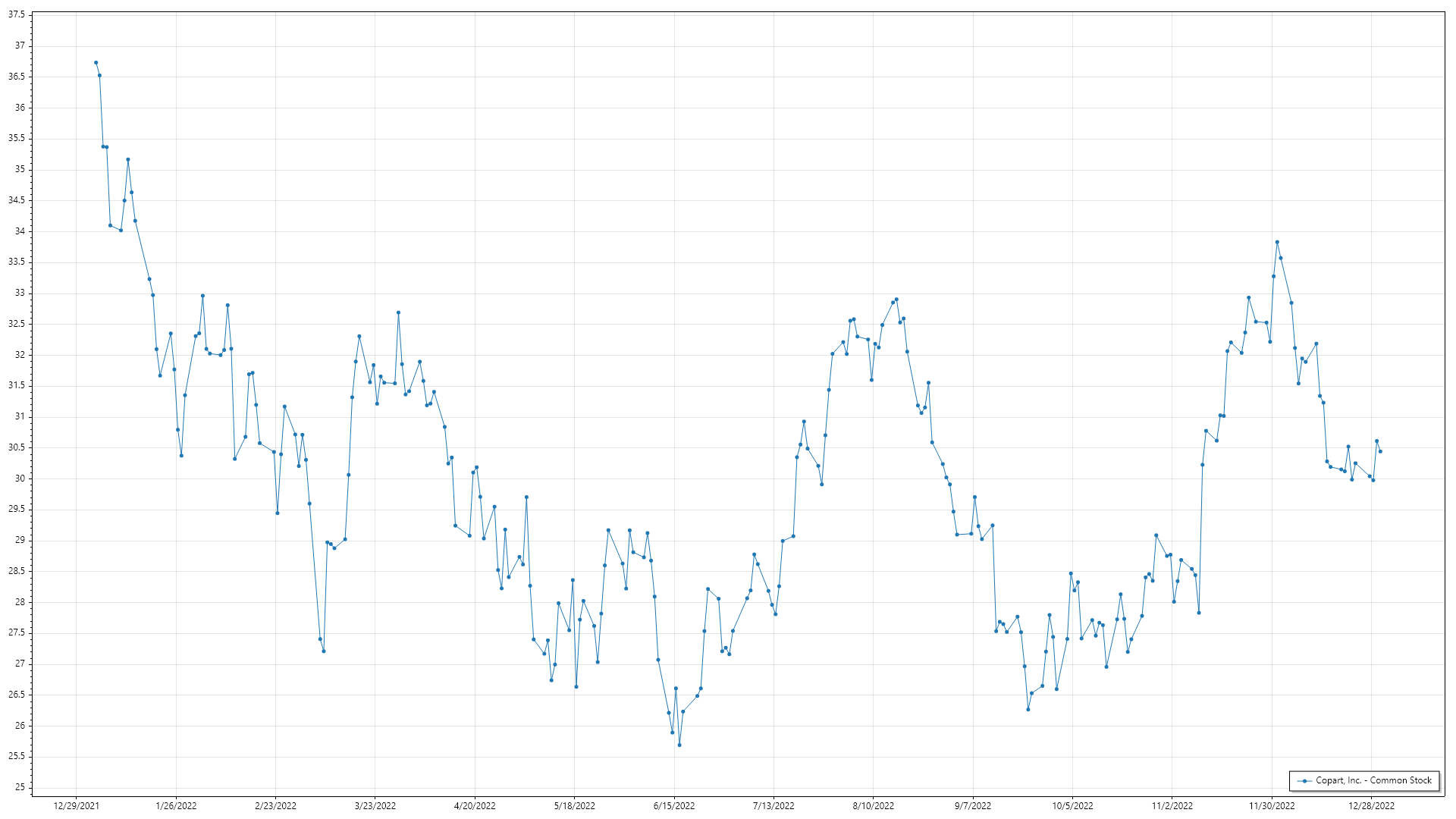Click the 12/28/2022 date label
This screenshot has width=1456, height=819.
pos(1371,806)
